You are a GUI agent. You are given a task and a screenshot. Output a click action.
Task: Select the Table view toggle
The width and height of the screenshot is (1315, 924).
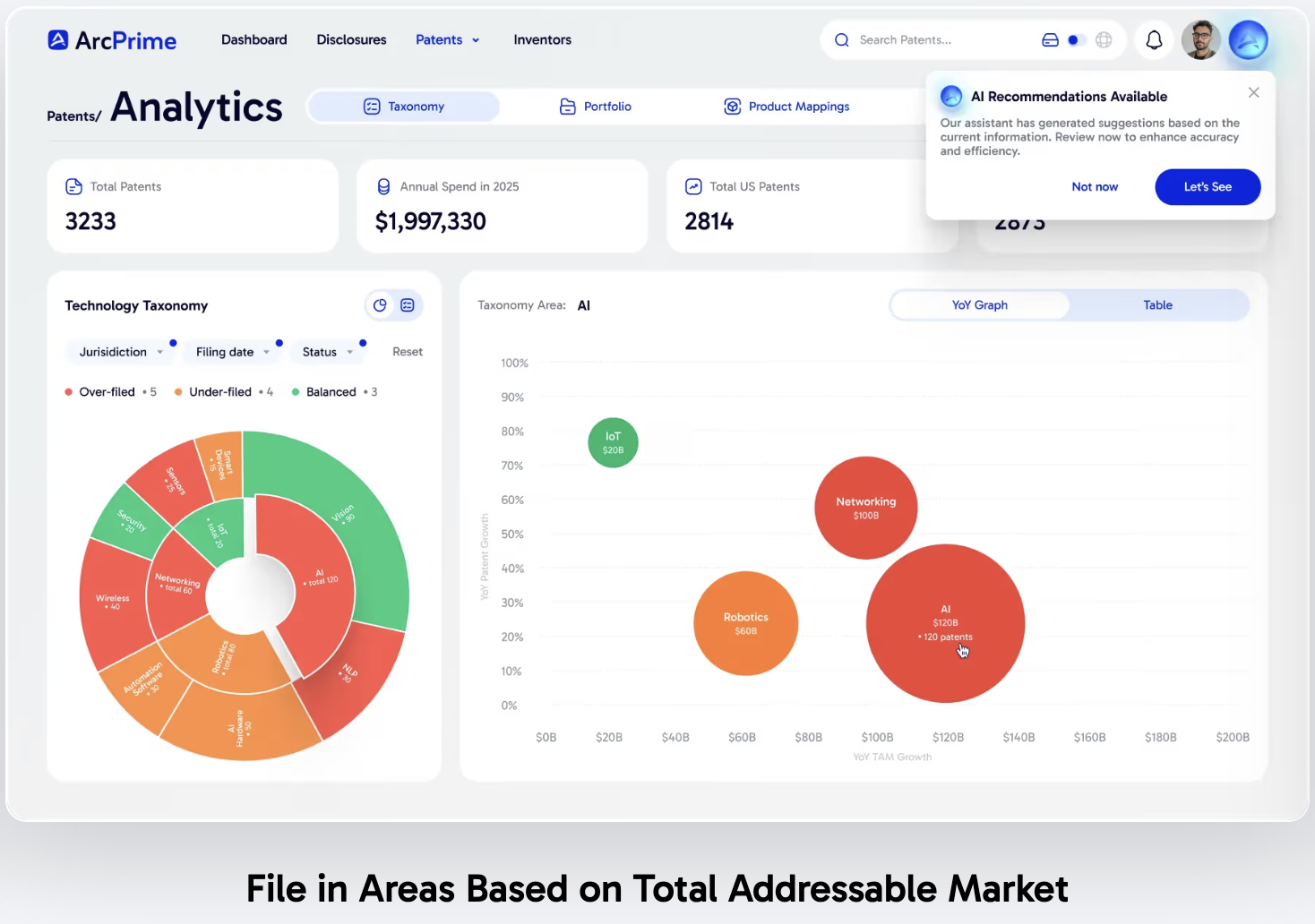click(1157, 305)
